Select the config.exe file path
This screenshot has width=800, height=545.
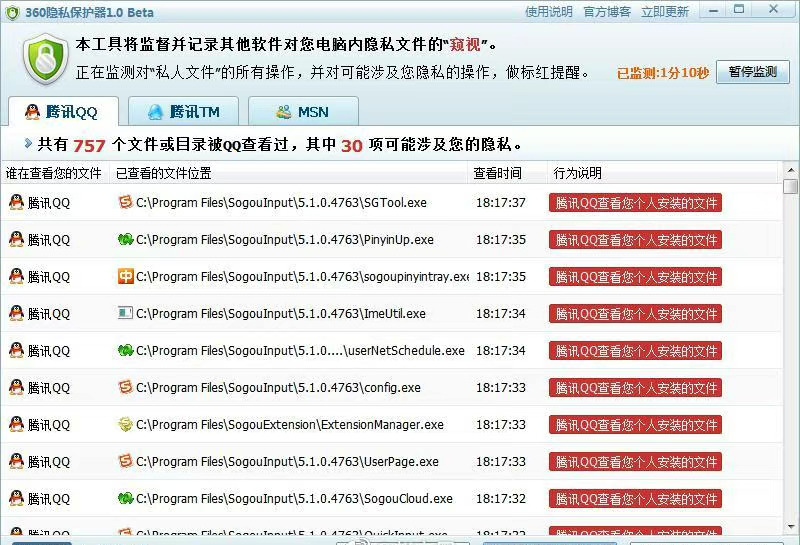(x=278, y=388)
